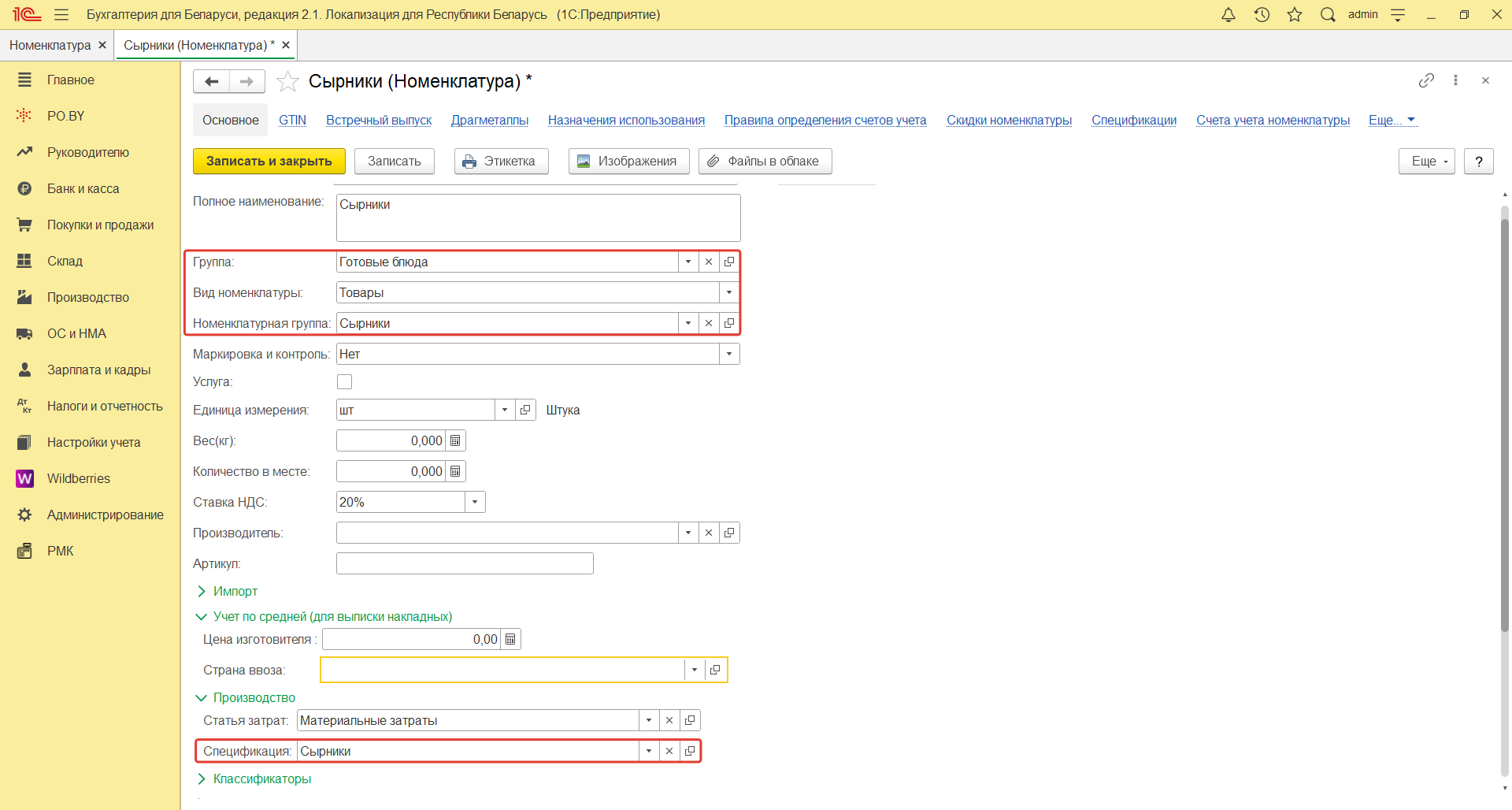
Task: Copy link to this item via chain icon
Action: pyautogui.click(x=1426, y=80)
